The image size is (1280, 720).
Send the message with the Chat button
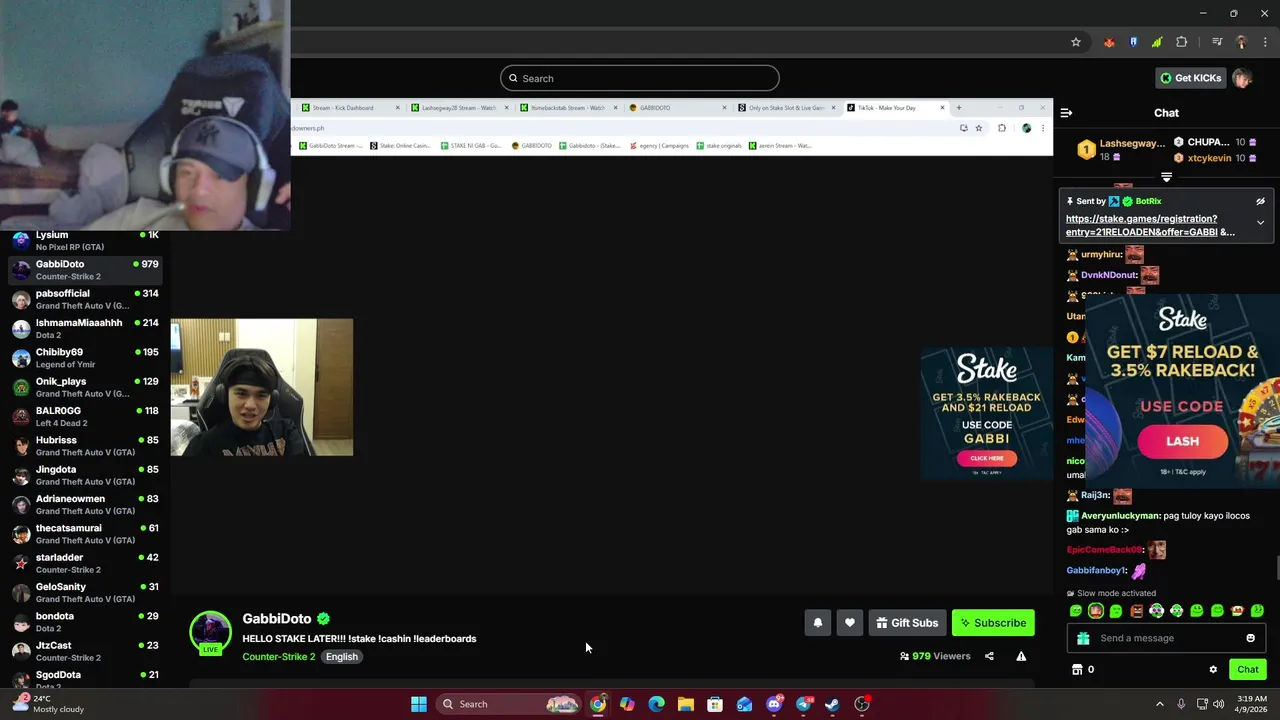tap(1248, 669)
